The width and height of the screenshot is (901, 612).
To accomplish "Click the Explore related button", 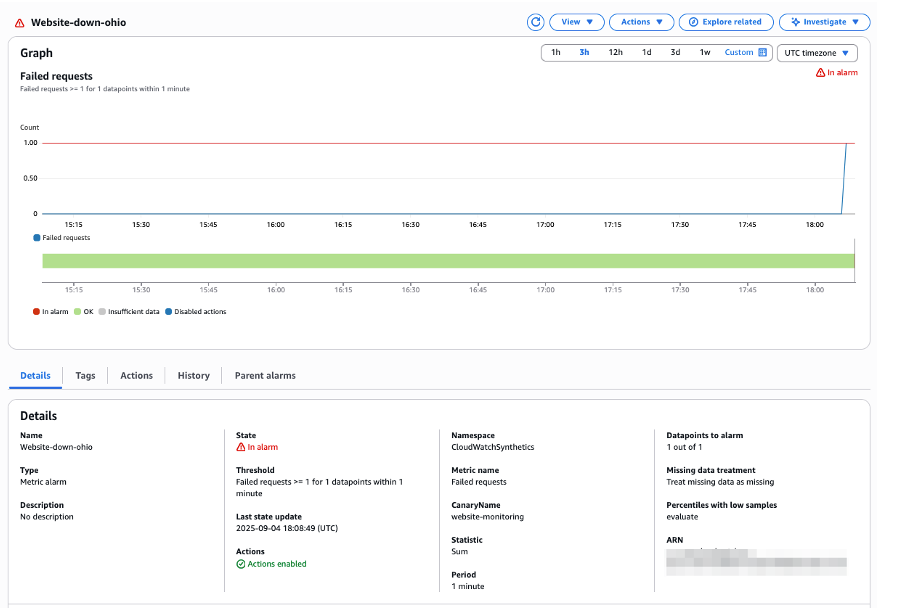I will [x=724, y=21].
